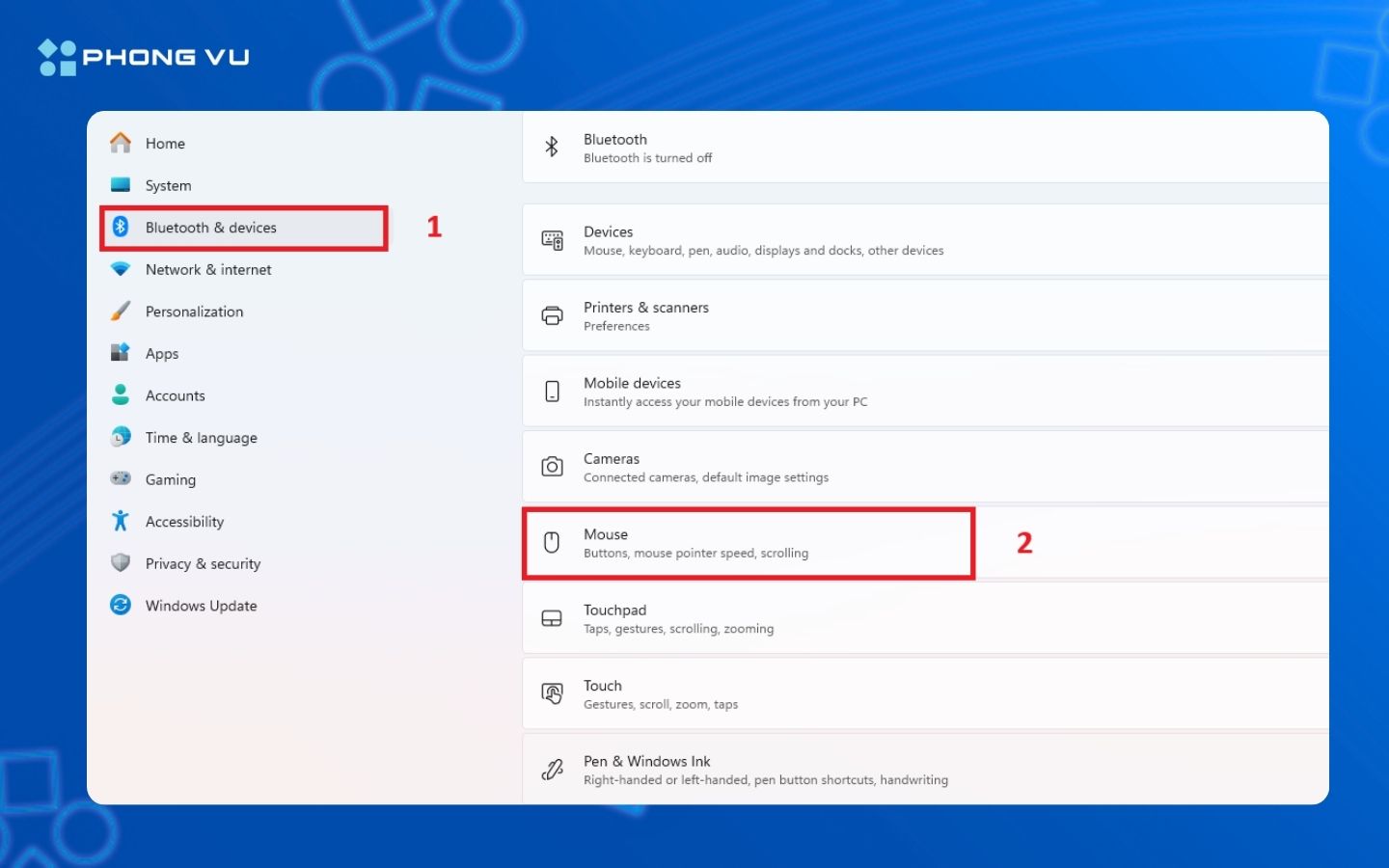Click the Bluetooth icon on the Bluetooth row

pyautogui.click(x=552, y=147)
